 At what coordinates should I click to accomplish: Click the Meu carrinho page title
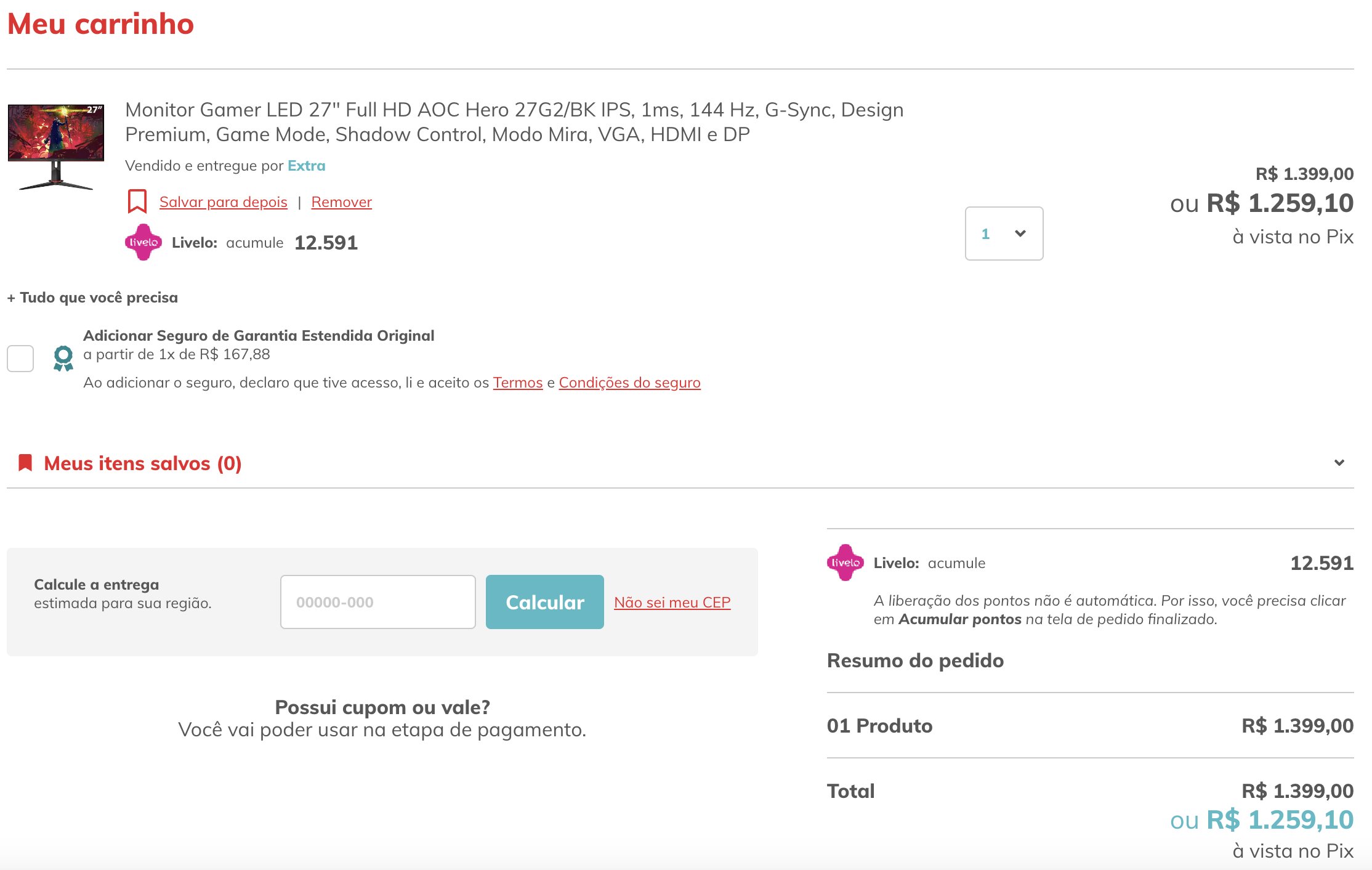(x=100, y=24)
